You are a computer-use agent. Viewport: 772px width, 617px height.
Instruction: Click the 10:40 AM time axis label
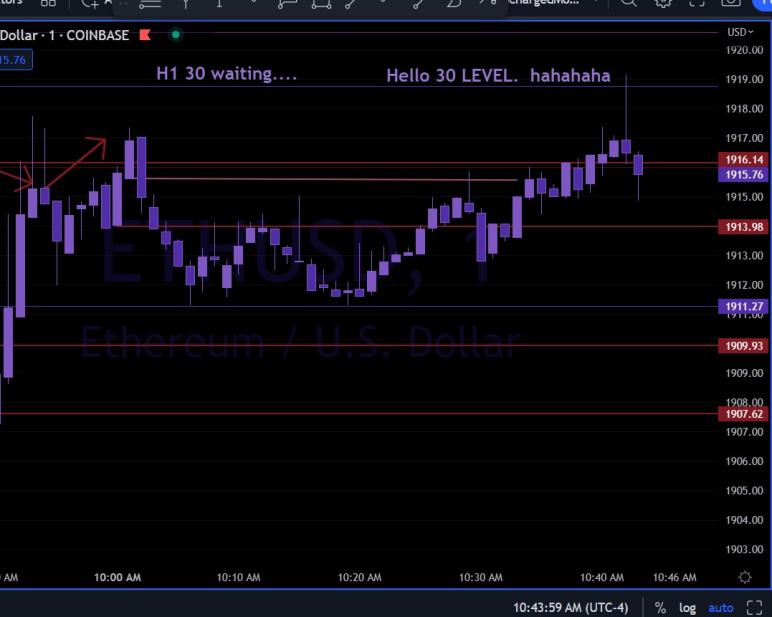(602, 577)
